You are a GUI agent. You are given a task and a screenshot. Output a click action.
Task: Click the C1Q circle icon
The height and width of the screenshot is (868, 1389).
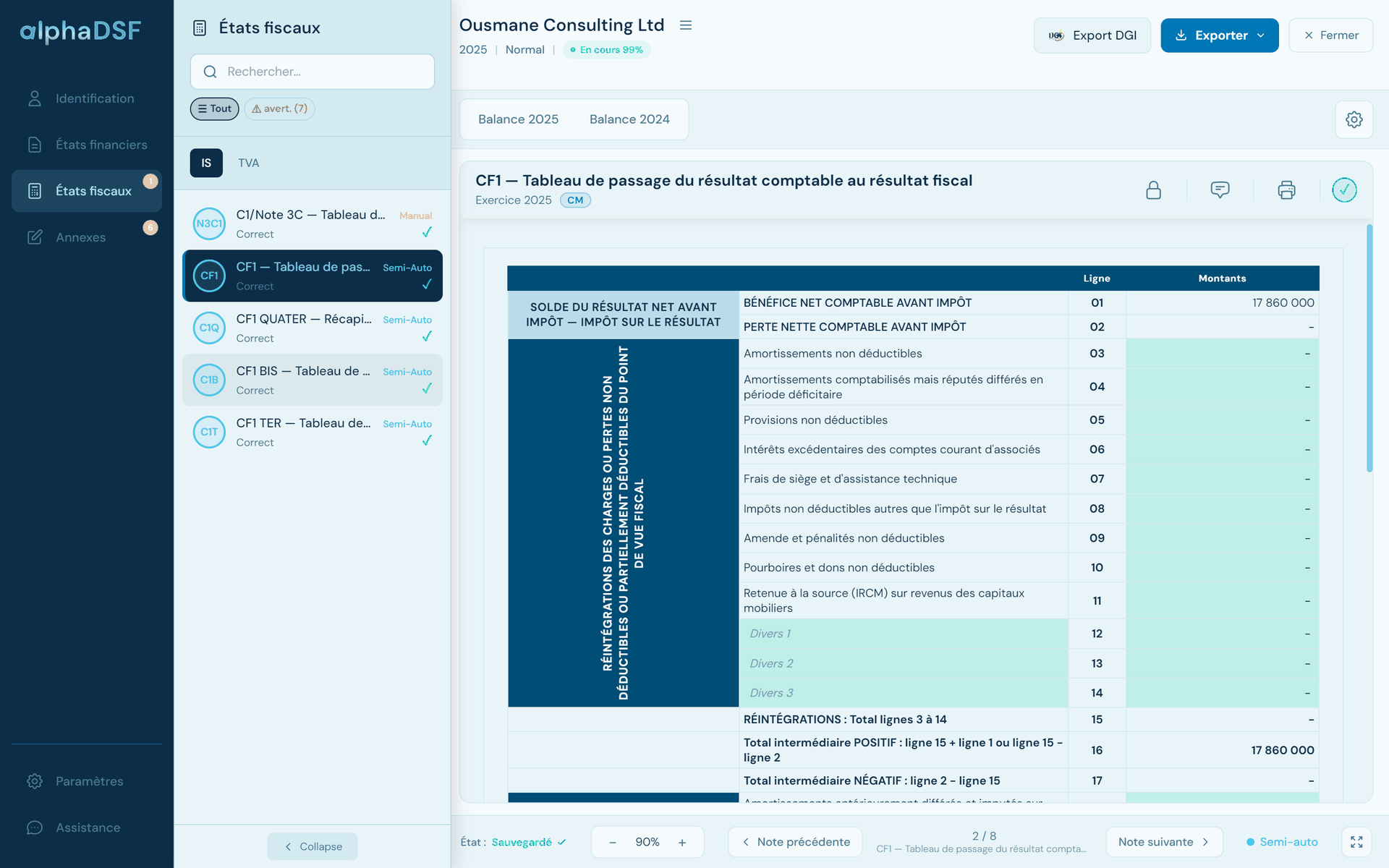coord(209,328)
